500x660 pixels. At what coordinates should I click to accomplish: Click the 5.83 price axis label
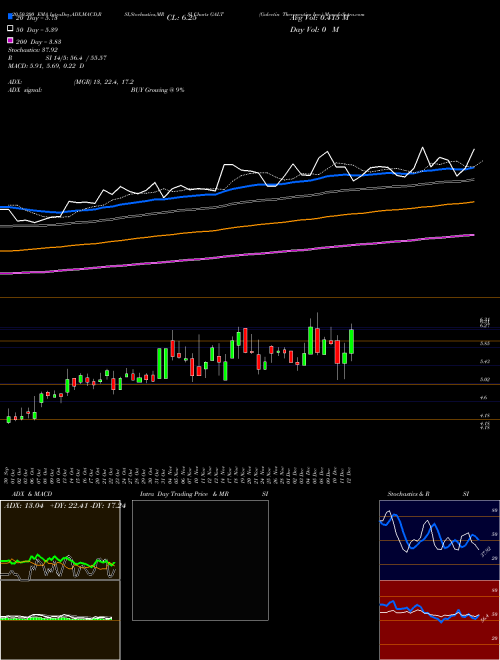484,343
